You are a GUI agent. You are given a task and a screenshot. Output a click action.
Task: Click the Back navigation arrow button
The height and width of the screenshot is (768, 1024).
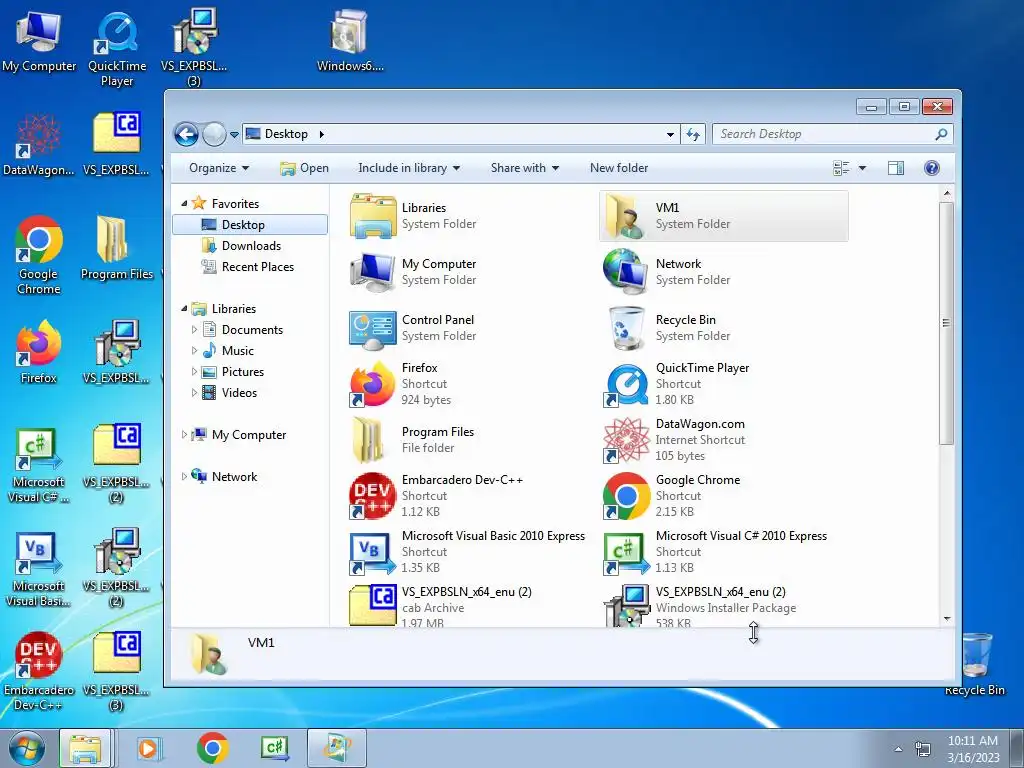point(186,135)
